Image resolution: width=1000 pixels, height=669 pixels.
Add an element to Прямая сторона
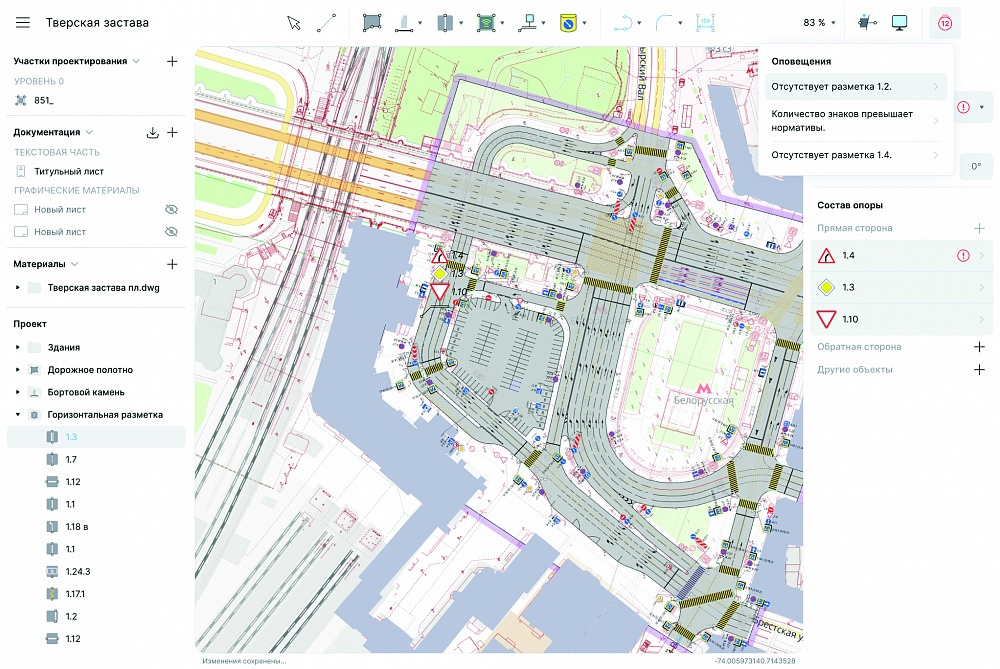tap(980, 228)
